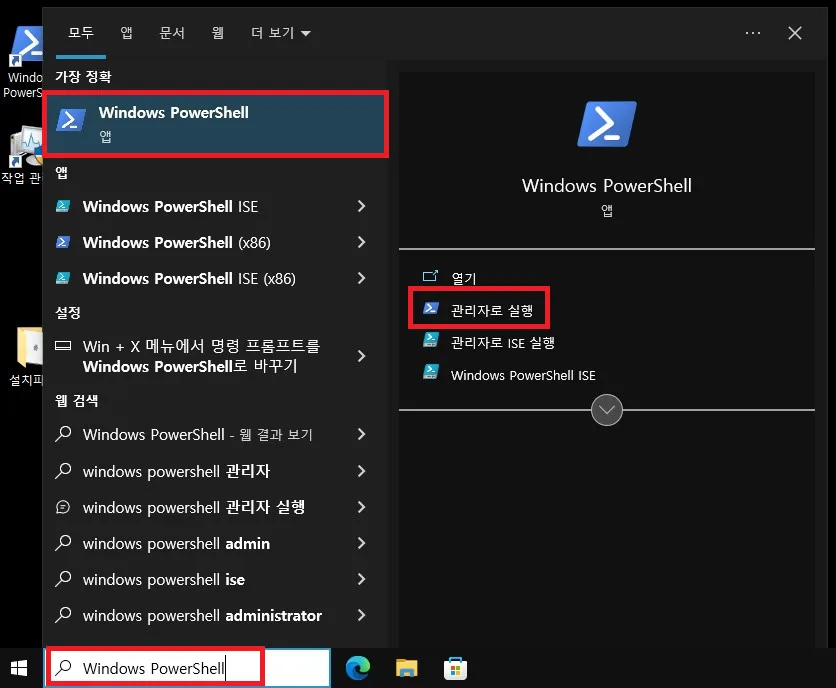This screenshot has height=688, width=836.
Task: Select 'windows powershell ise' web suggestion
Action: point(164,579)
